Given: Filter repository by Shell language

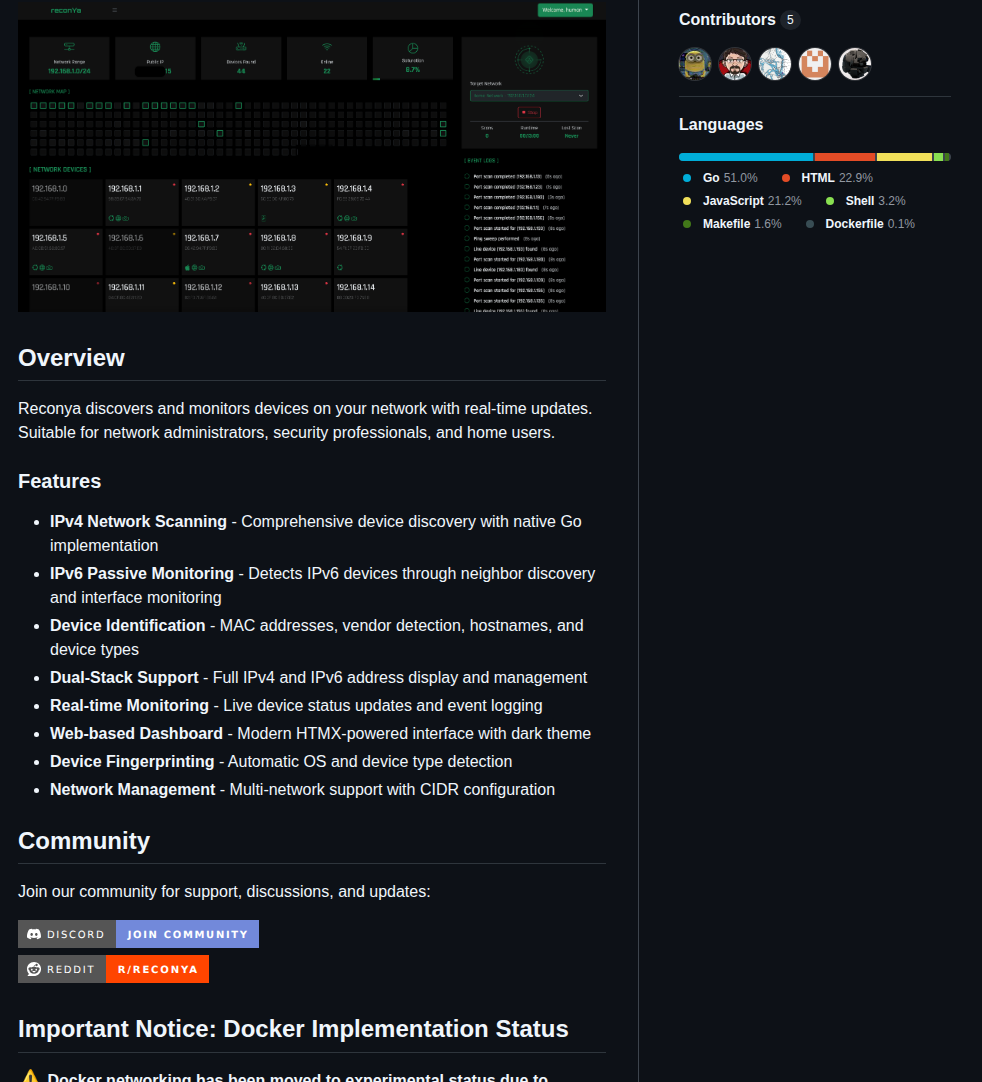Looking at the screenshot, I should click(865, 201).
